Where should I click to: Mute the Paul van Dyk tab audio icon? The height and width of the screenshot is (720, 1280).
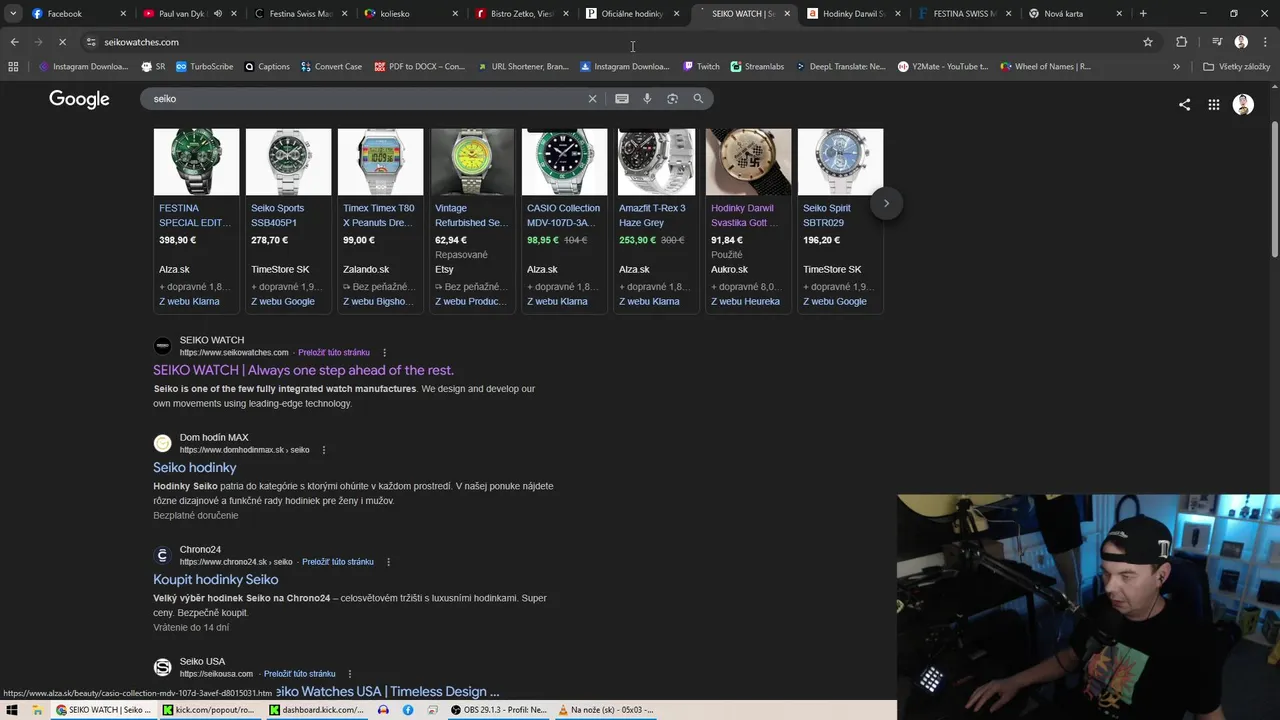tap(218, 14)
